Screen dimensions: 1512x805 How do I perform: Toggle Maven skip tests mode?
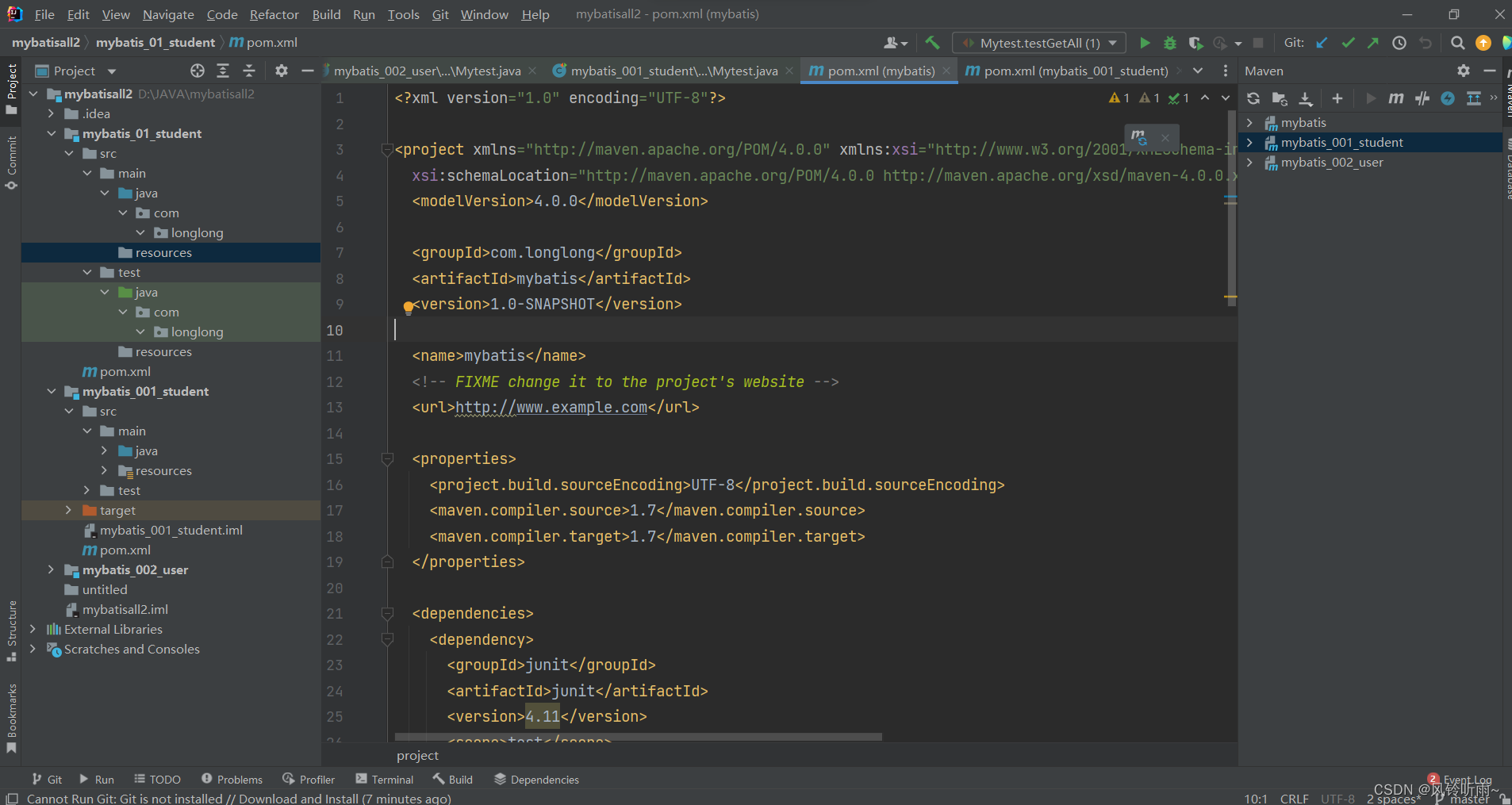pyautogui.click(x=1448, y=98)
